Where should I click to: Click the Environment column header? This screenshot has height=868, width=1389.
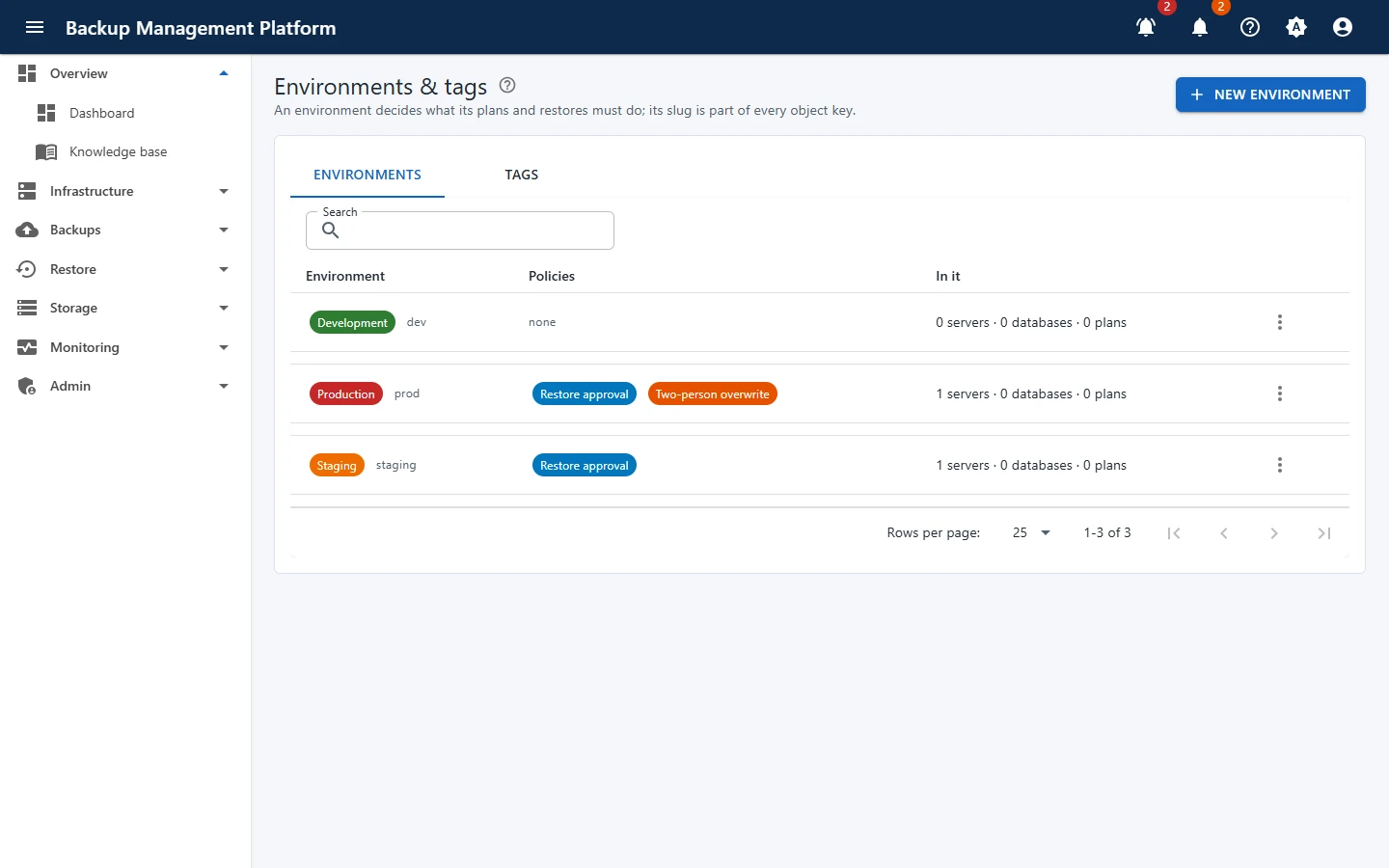coord(345,276)
